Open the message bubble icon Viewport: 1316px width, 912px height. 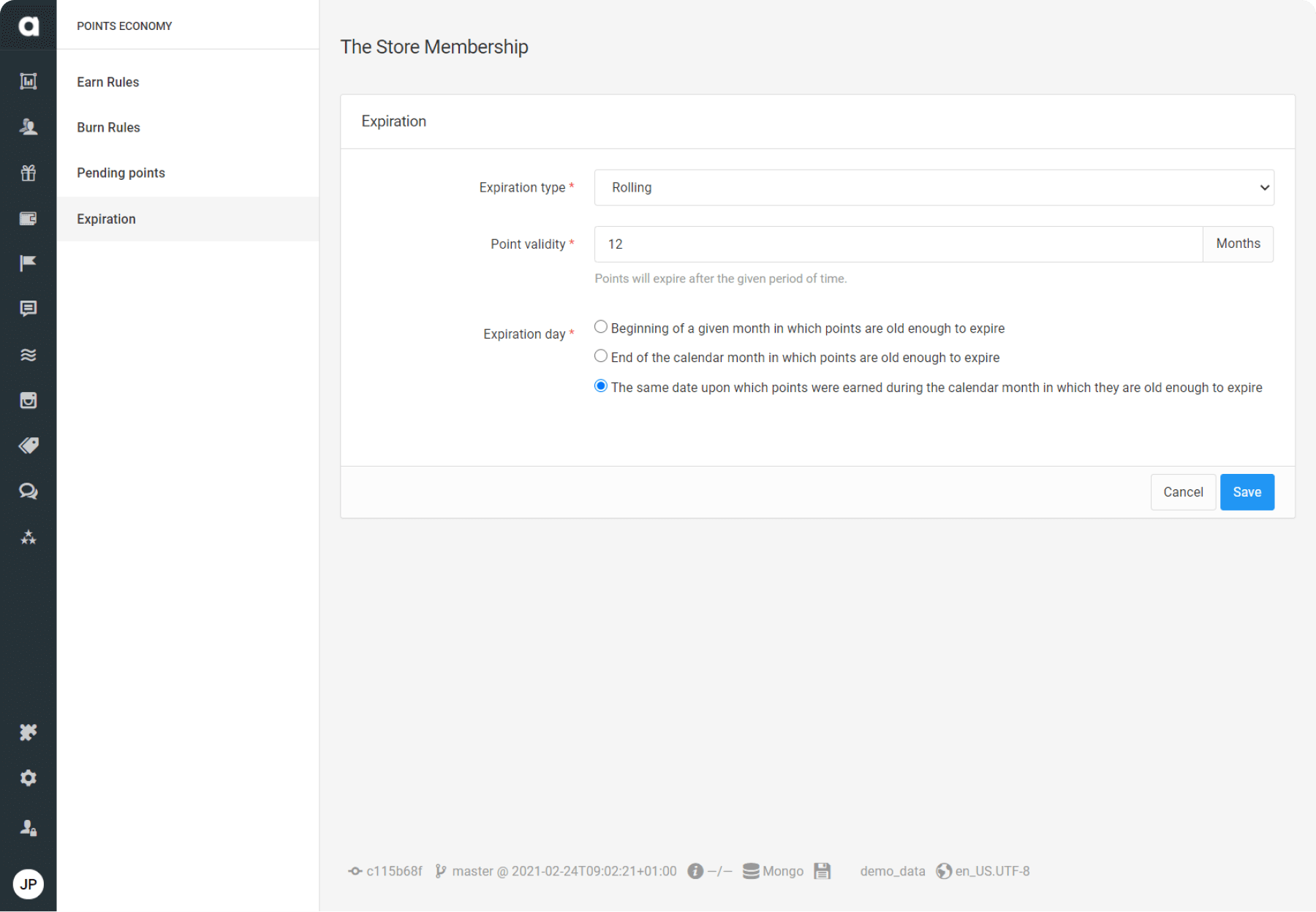pyautogui.click(x=28, y=309)
